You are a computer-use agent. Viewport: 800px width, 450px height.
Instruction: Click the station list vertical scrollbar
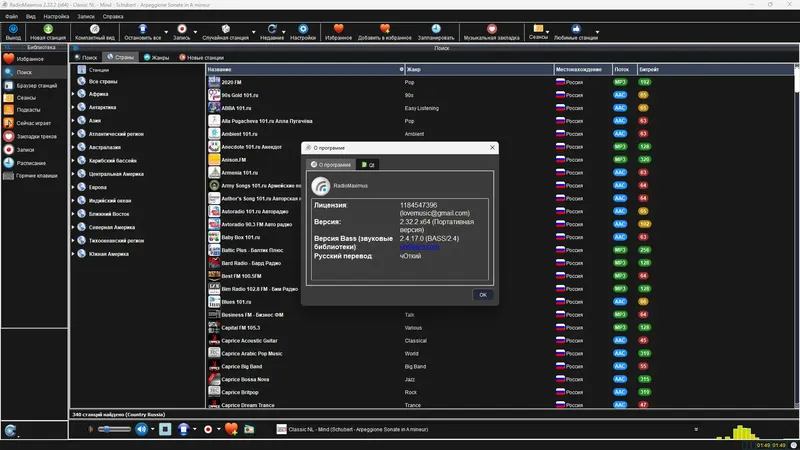tap(796, 235)
